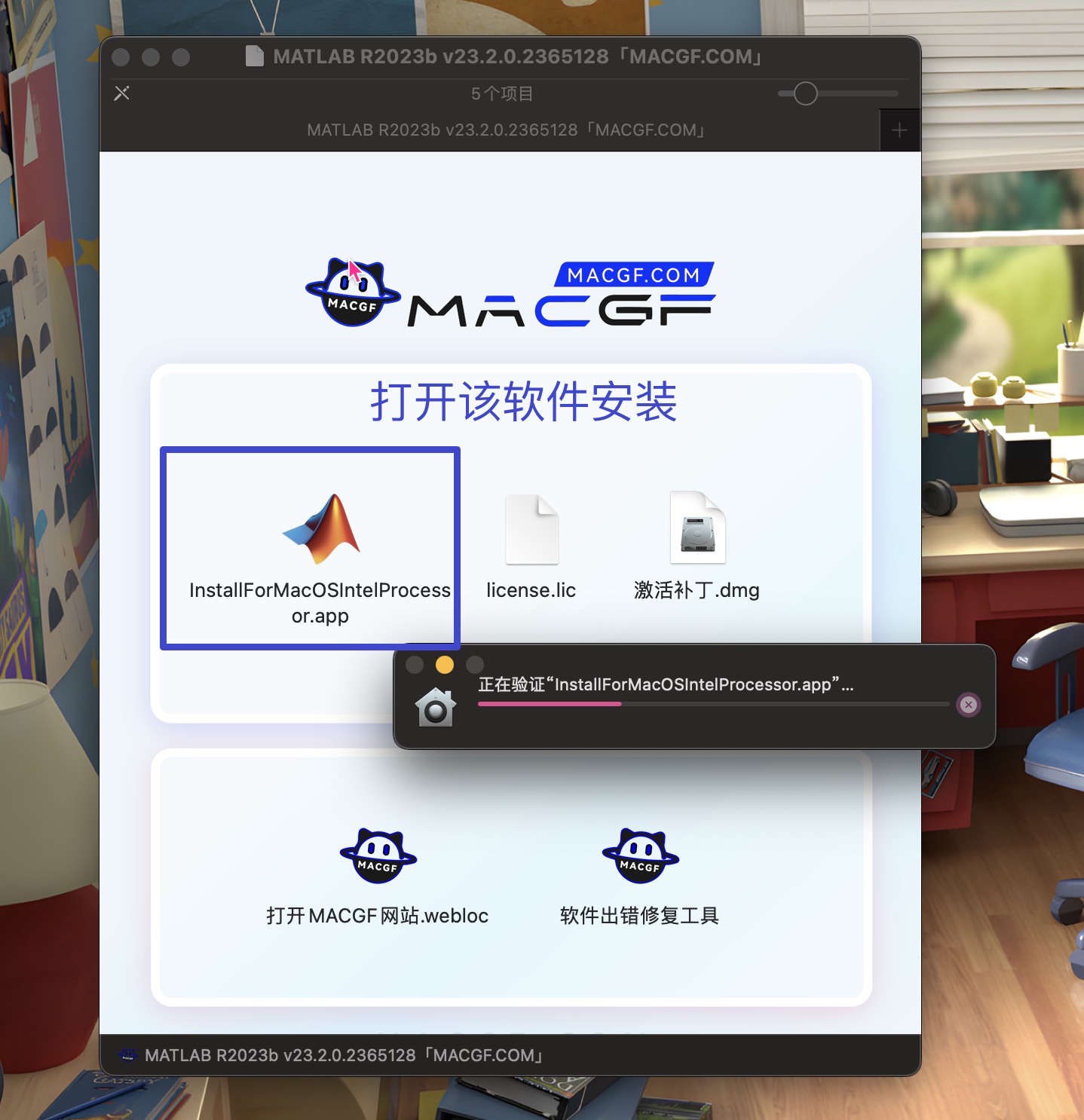Image resolution: width=1084 pixels, height=1120 pixels.
Task: Click the 打开该软件安装 heading text
Action: pos(525,403)
